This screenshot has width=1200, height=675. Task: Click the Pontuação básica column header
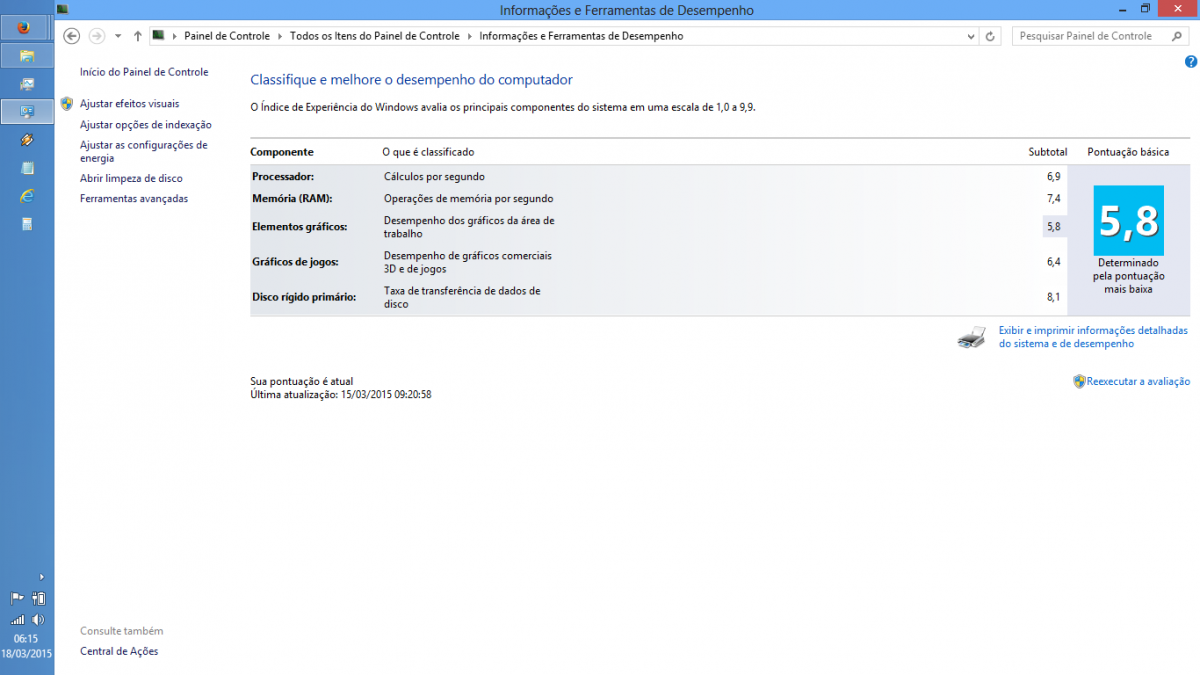pyautogui.click(x=1128, y=152)
